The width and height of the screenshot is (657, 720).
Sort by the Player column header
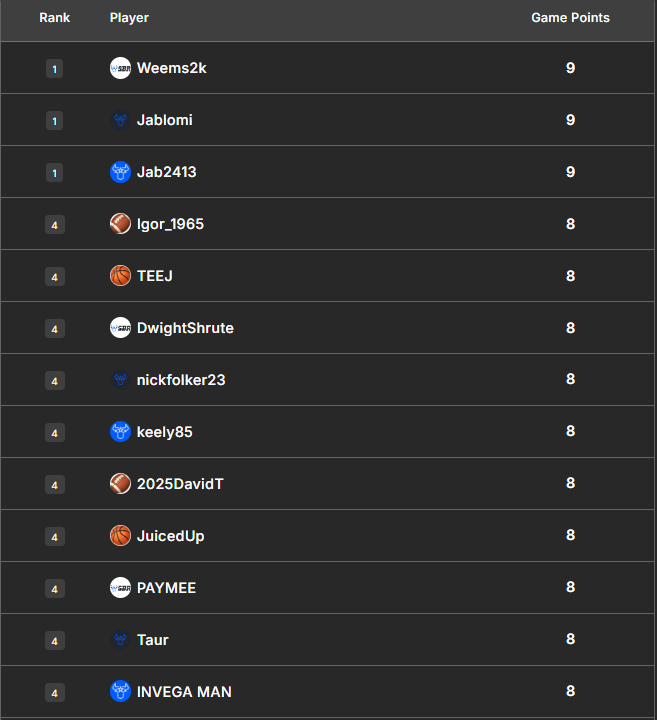[129, 18]
